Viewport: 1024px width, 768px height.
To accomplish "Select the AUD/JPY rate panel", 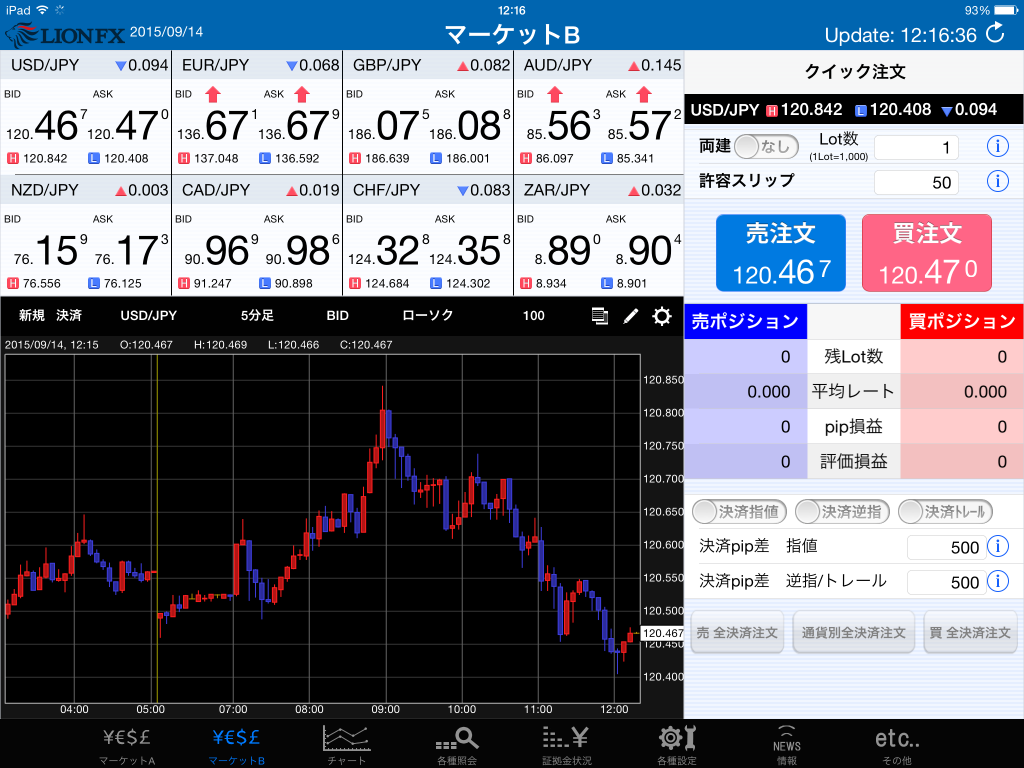I will pos(599,112).
